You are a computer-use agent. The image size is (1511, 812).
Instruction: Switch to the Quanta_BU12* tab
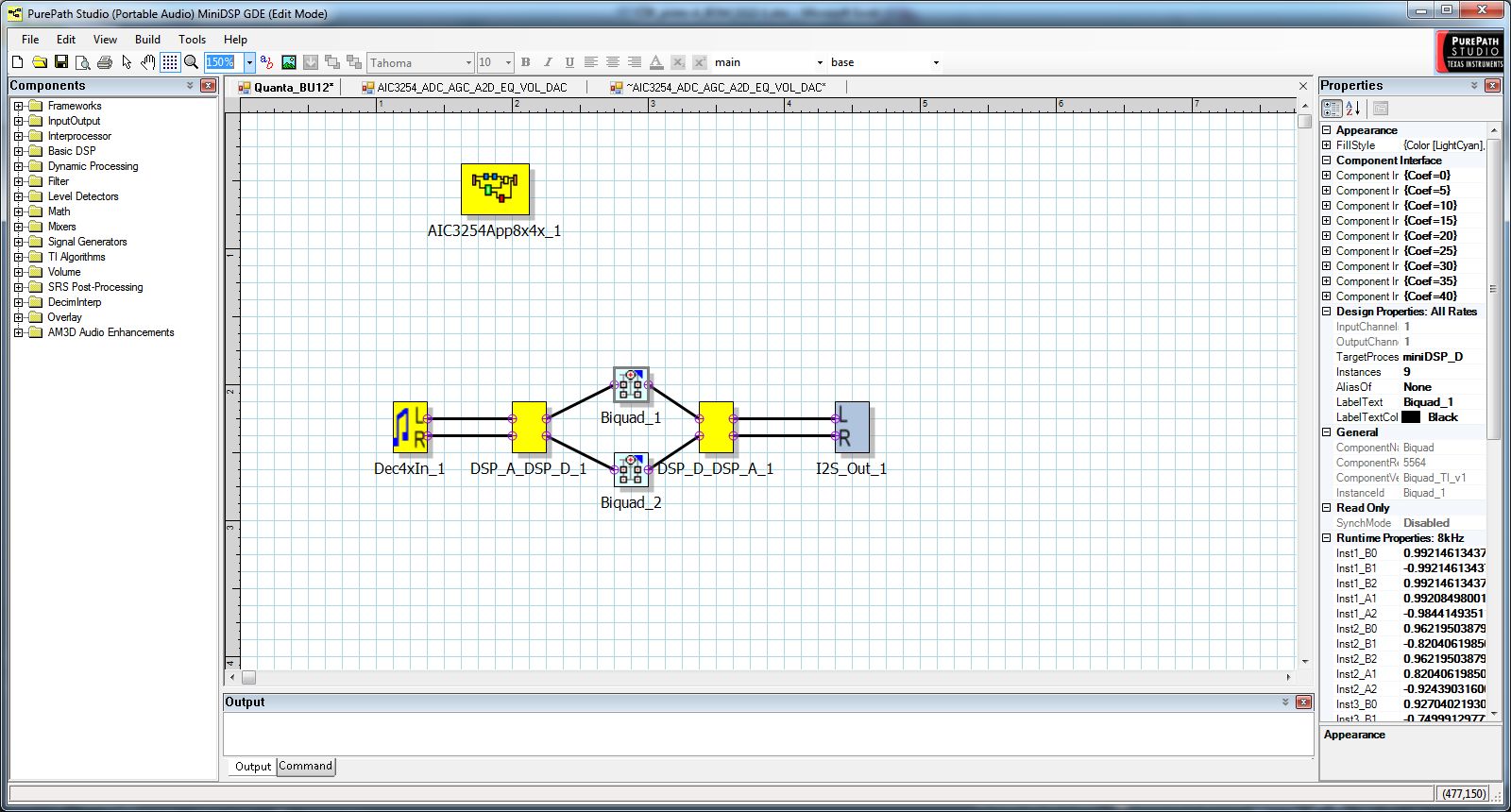[286, 88]
